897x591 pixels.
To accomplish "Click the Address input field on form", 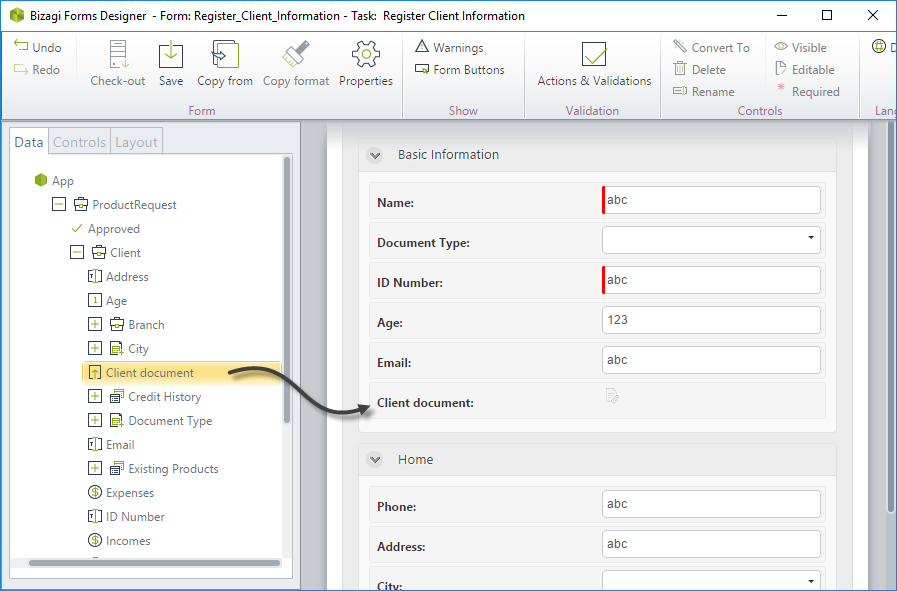I will (711, 544).
